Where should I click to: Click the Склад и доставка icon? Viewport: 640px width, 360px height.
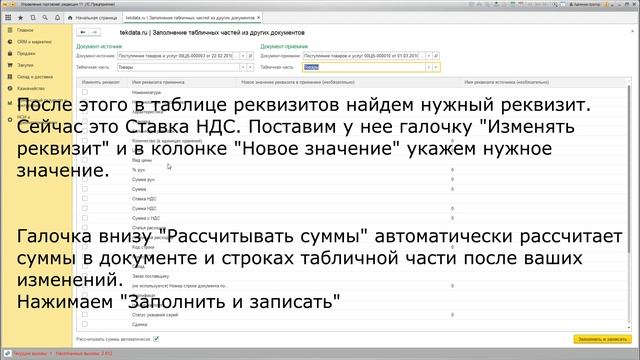point(10,77)
